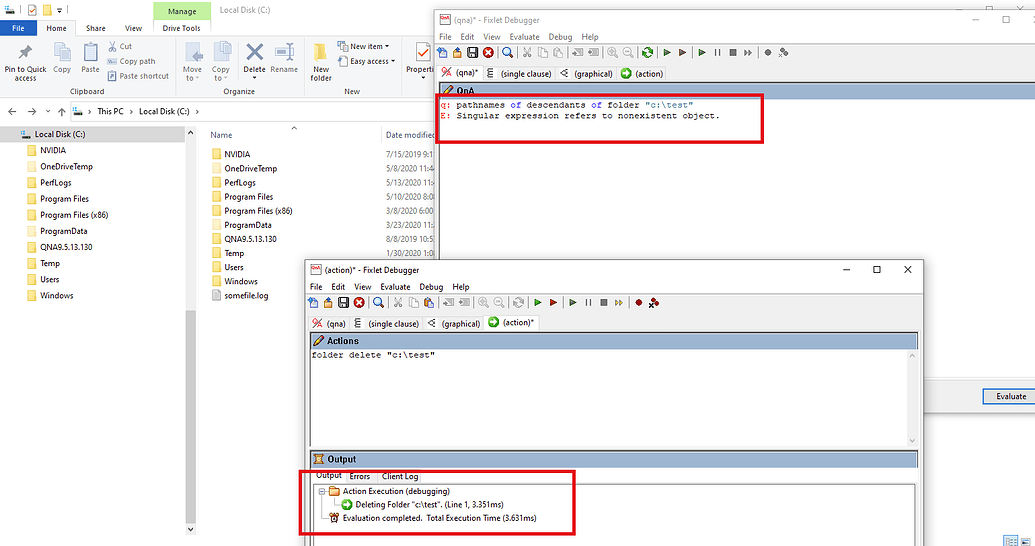Click the Zoom in icon in qna debugger toolbar
1035x546 pixels.
(x=613, y=52)
